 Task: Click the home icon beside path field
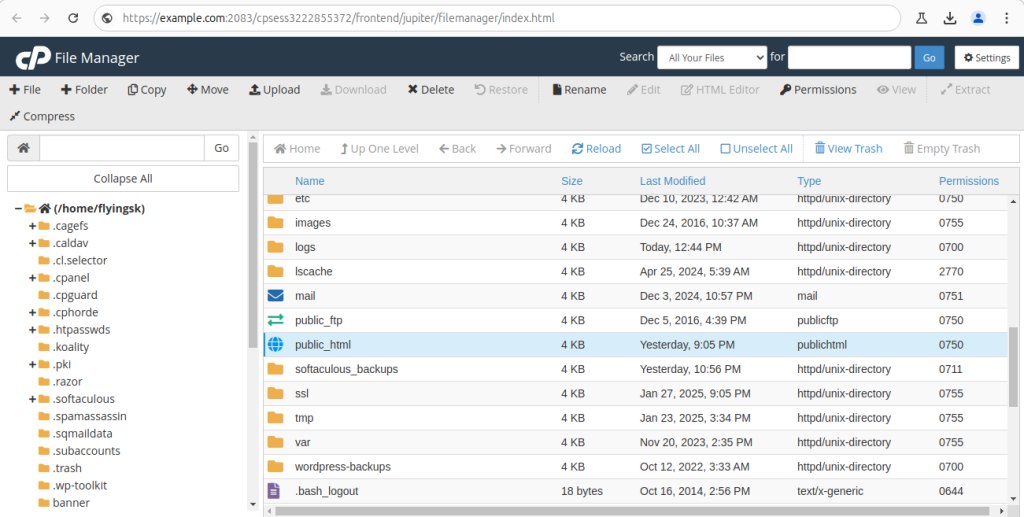pos(23,148)
